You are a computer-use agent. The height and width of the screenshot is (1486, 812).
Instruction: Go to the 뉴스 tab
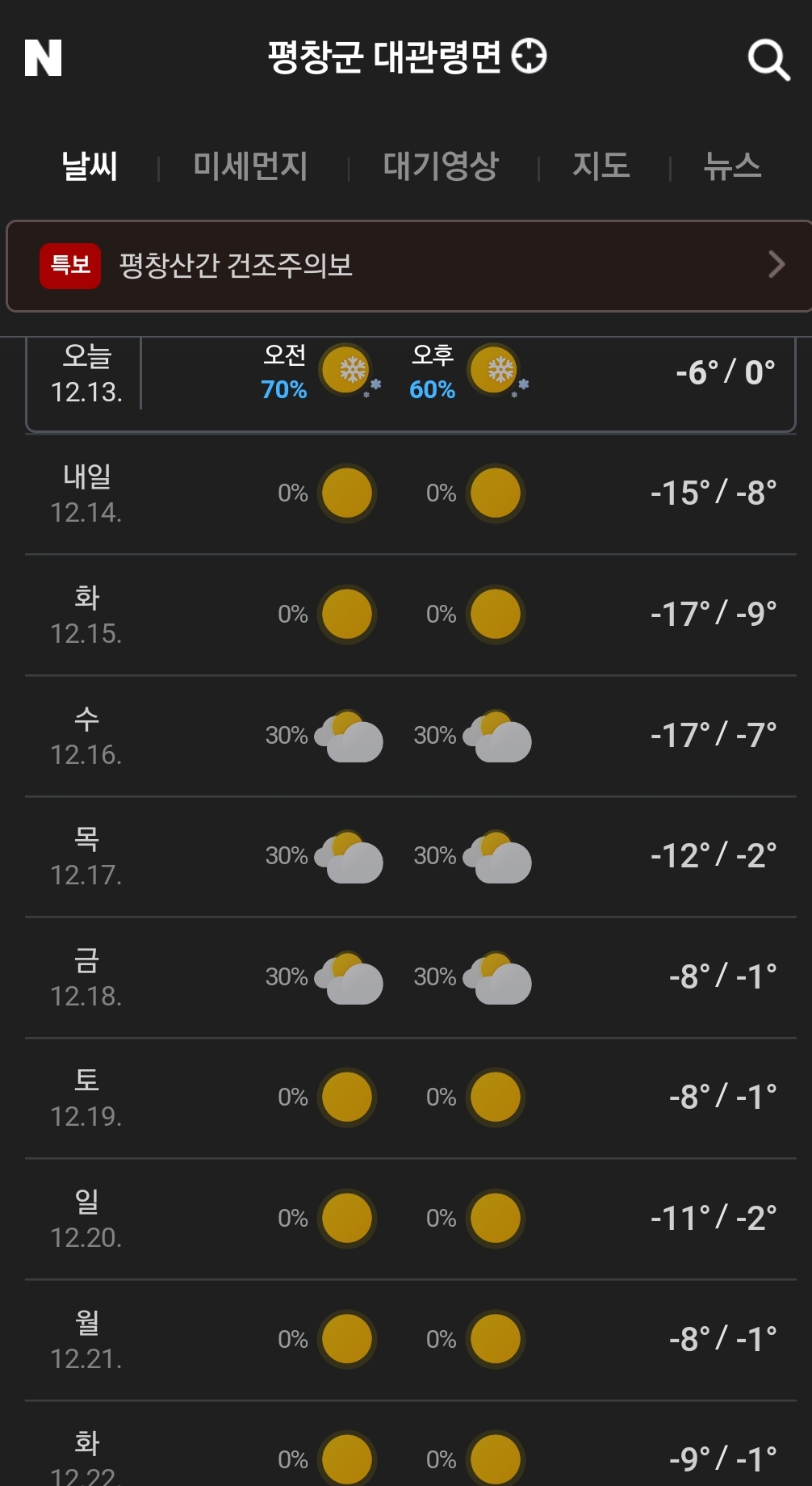(x=732, y=166)
